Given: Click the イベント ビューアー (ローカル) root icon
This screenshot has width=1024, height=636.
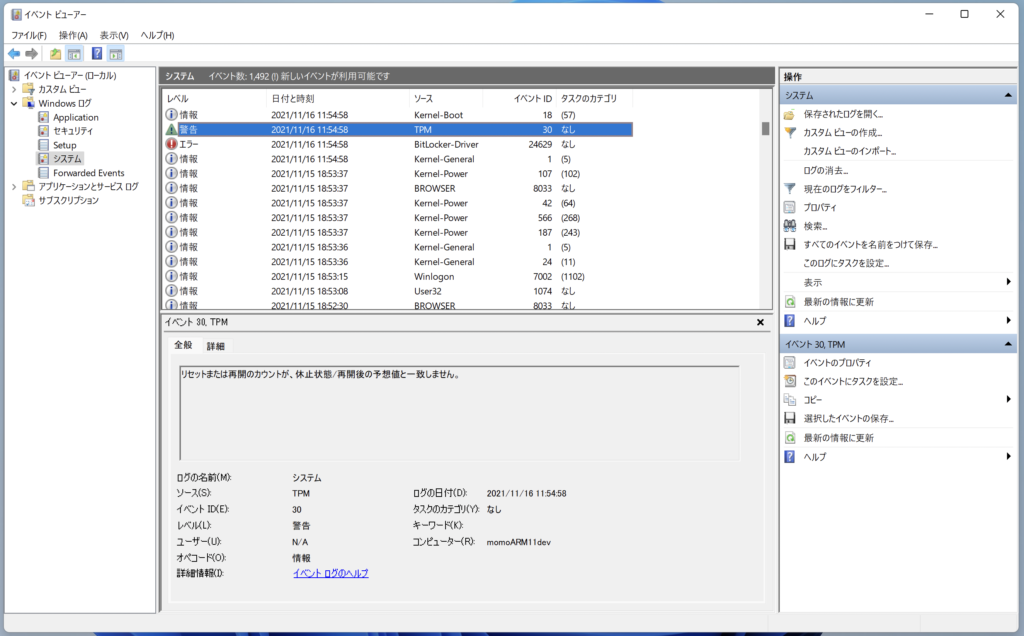Looking at the screenshot, I should click(14, 75).
